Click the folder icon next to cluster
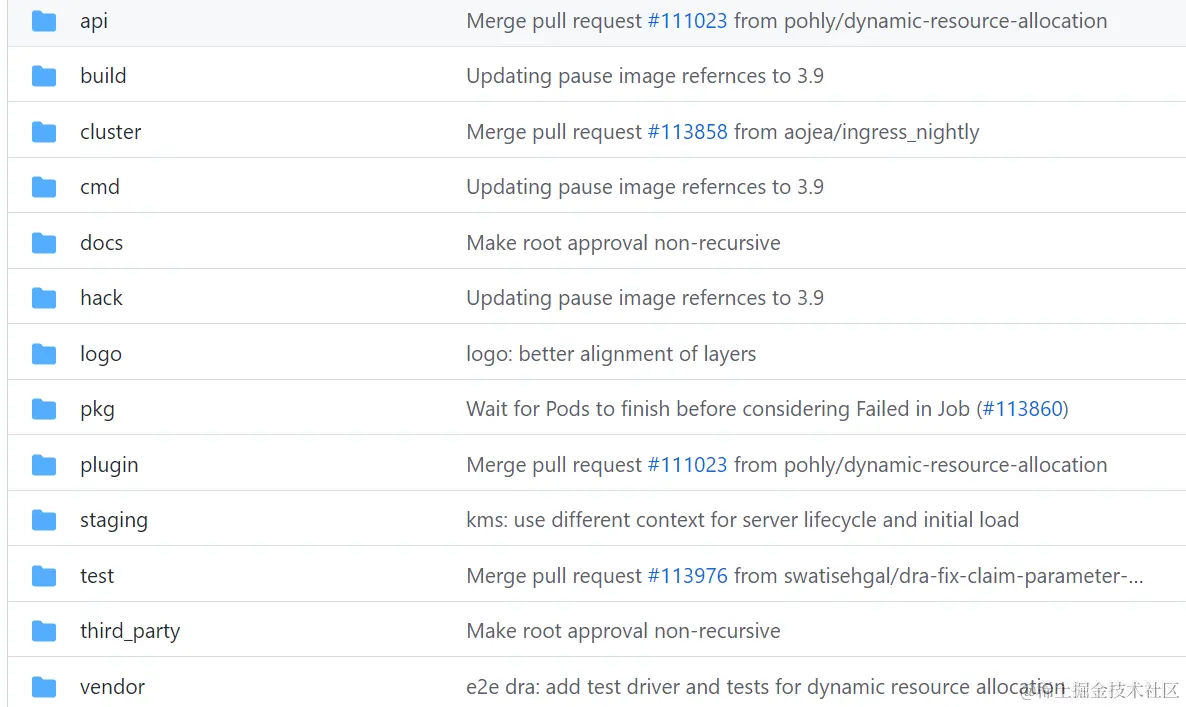 [x=44, y=132]
